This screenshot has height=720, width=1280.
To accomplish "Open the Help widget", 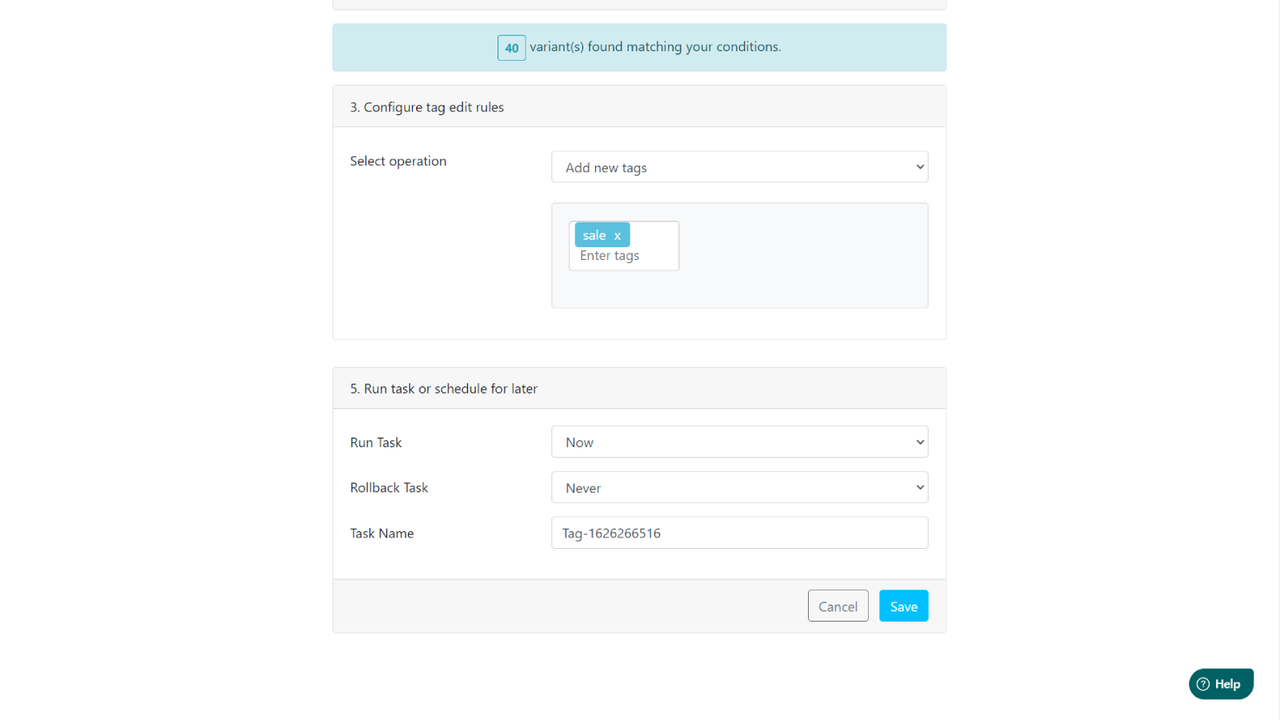I will pyautogui.click(x=1221, y=684).
